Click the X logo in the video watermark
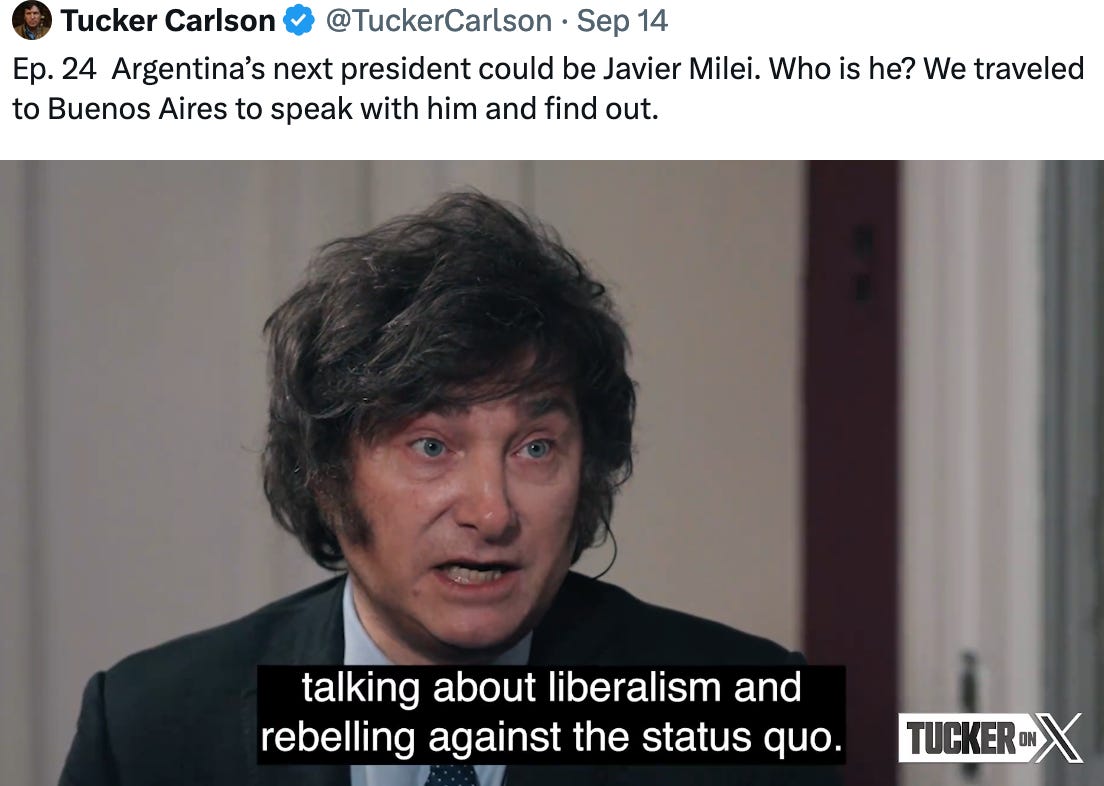Viewport: 1104px width, 786px height. pos(1060,738)
